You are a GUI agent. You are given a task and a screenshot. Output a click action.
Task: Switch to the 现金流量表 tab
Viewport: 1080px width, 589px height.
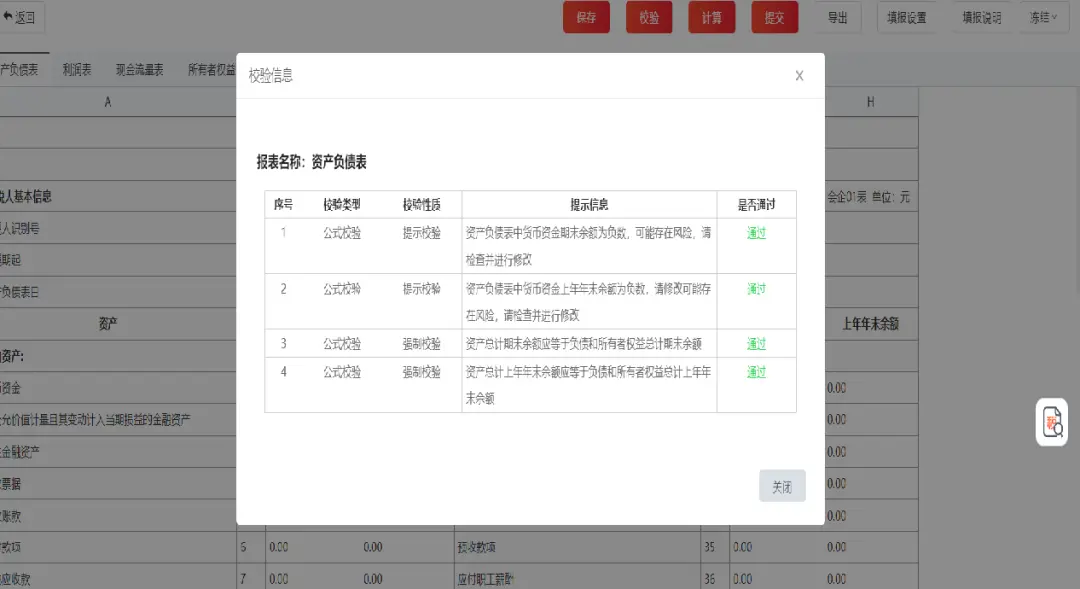[x=139, y=70]
